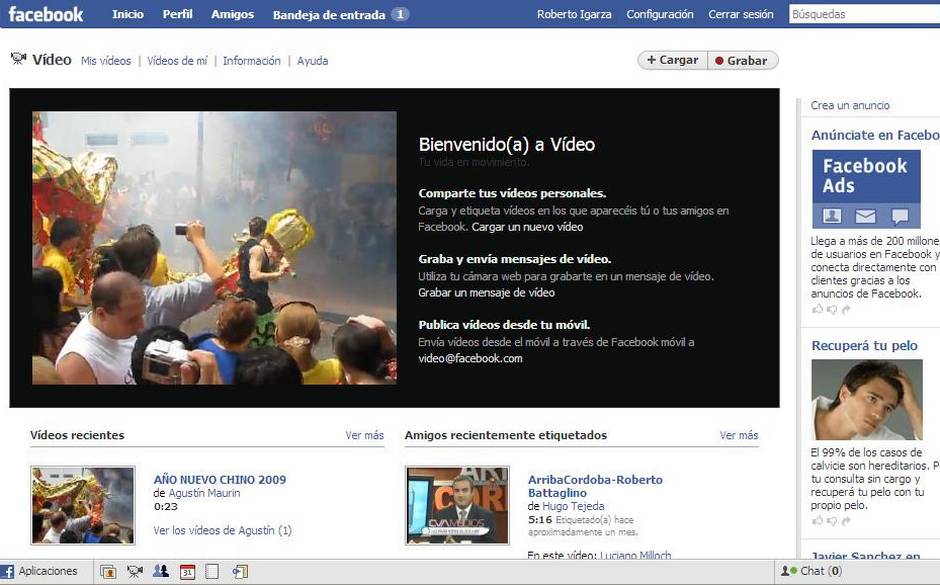Open Photos app icon in bottom bar
This screenshot has height=585, width=940.
click(x=108, y=571)
